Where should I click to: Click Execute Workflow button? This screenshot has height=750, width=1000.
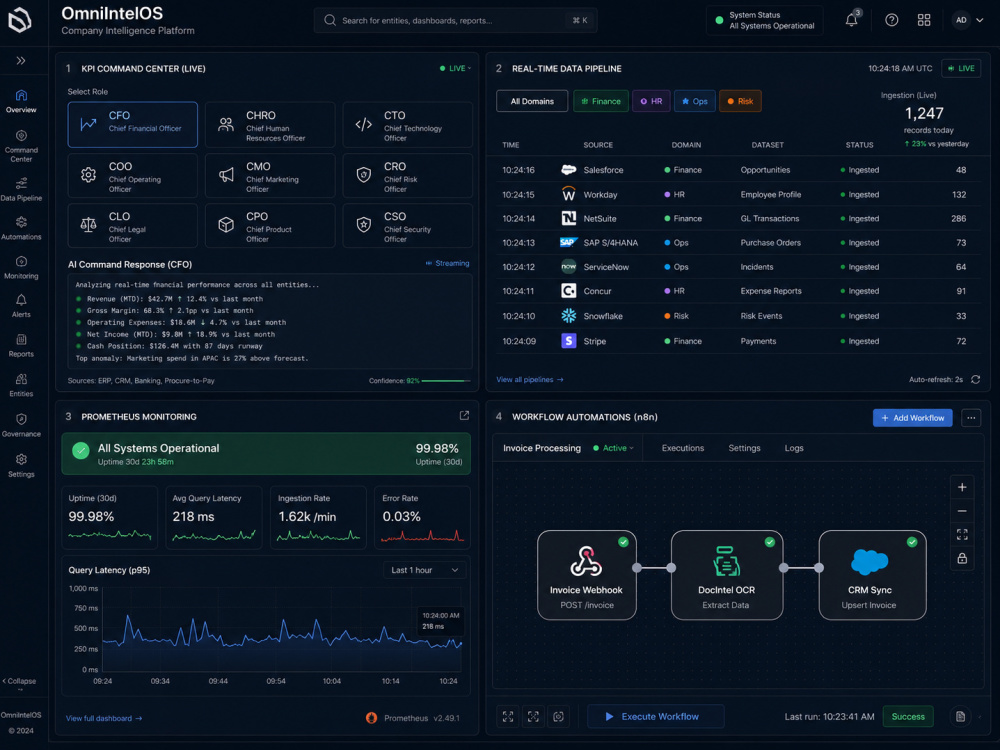[x=655, y=716]
